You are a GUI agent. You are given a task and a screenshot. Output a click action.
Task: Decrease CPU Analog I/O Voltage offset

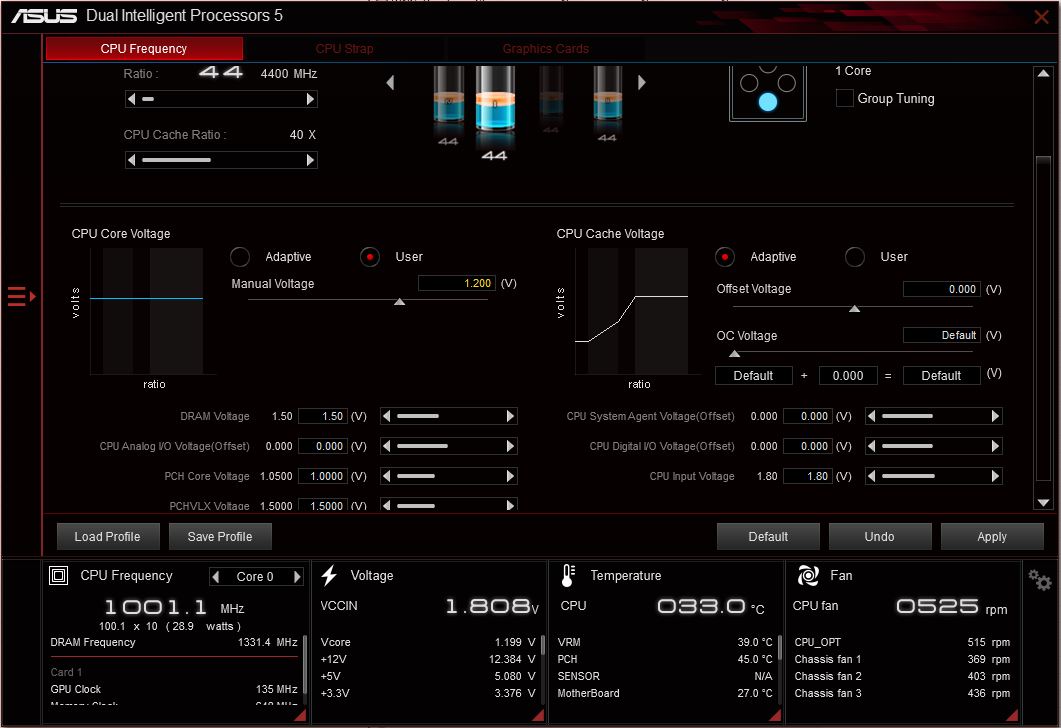click(386, 446)
